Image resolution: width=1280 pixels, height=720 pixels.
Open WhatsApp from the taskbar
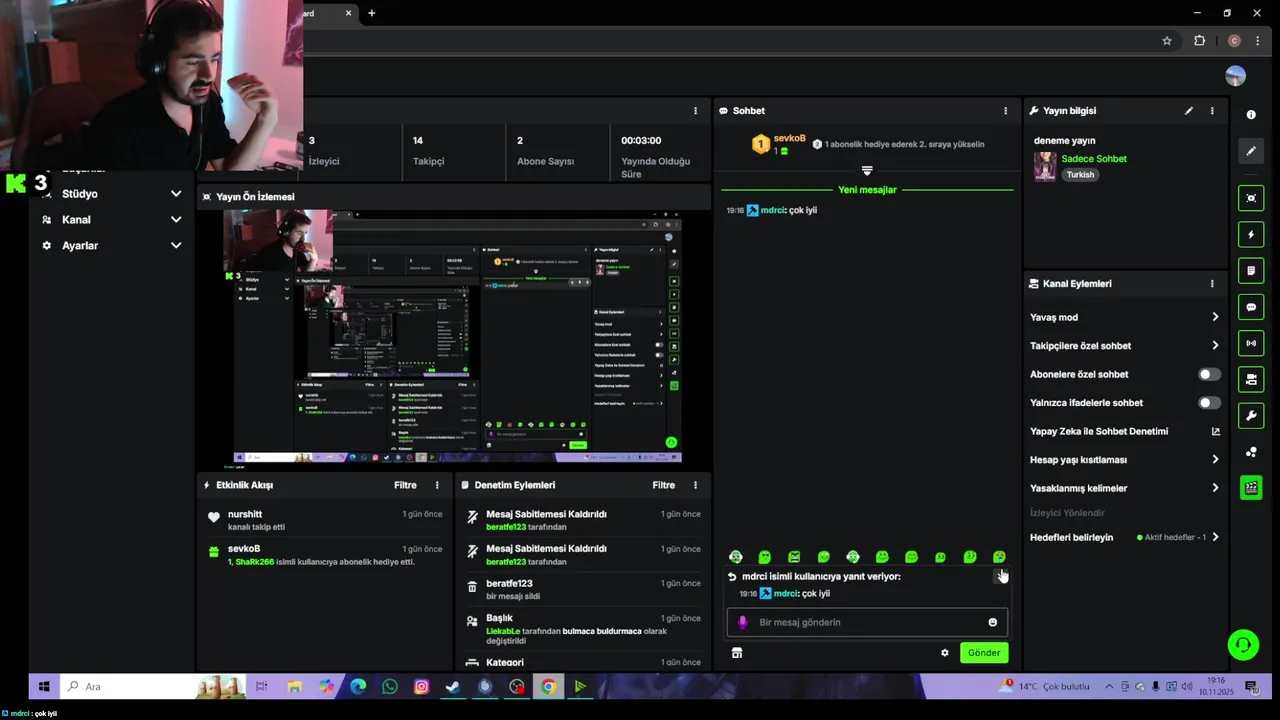tap(390, 686)
